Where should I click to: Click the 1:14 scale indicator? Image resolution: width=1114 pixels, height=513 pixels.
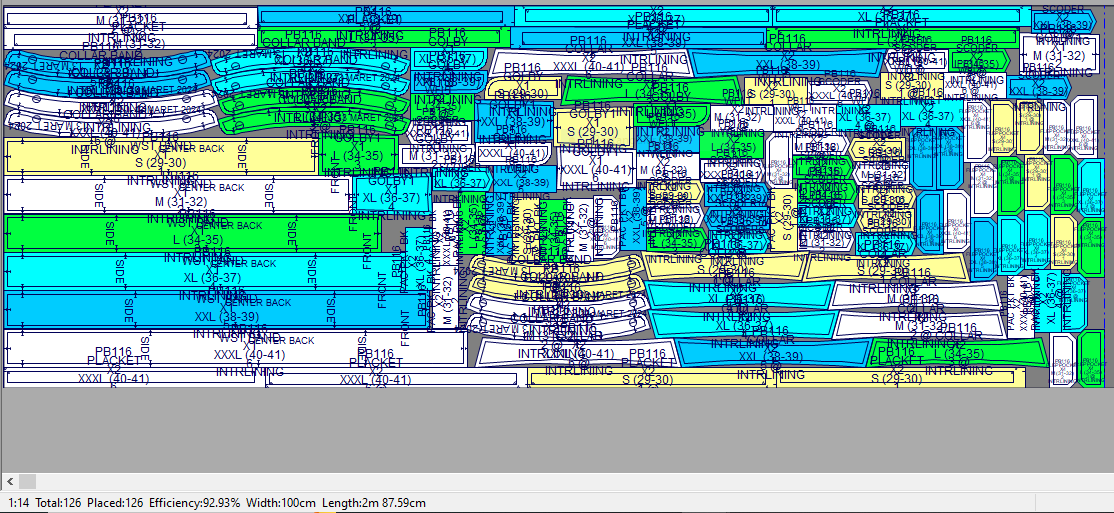click(18, 503)
